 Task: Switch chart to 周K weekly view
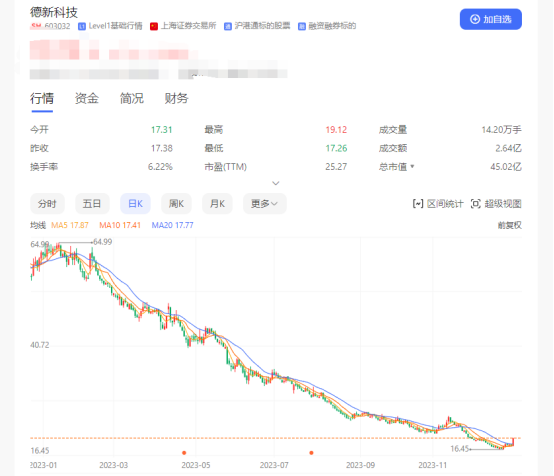tap(176, 204)
